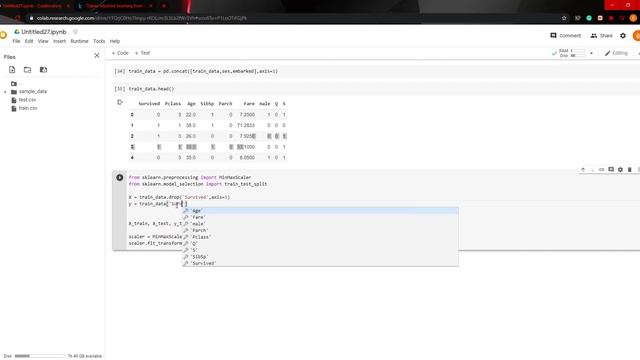Switch to the second browser tab
The width and height of the screenshot is (640, 360).
pyautogui.click(x=114, y=6)
